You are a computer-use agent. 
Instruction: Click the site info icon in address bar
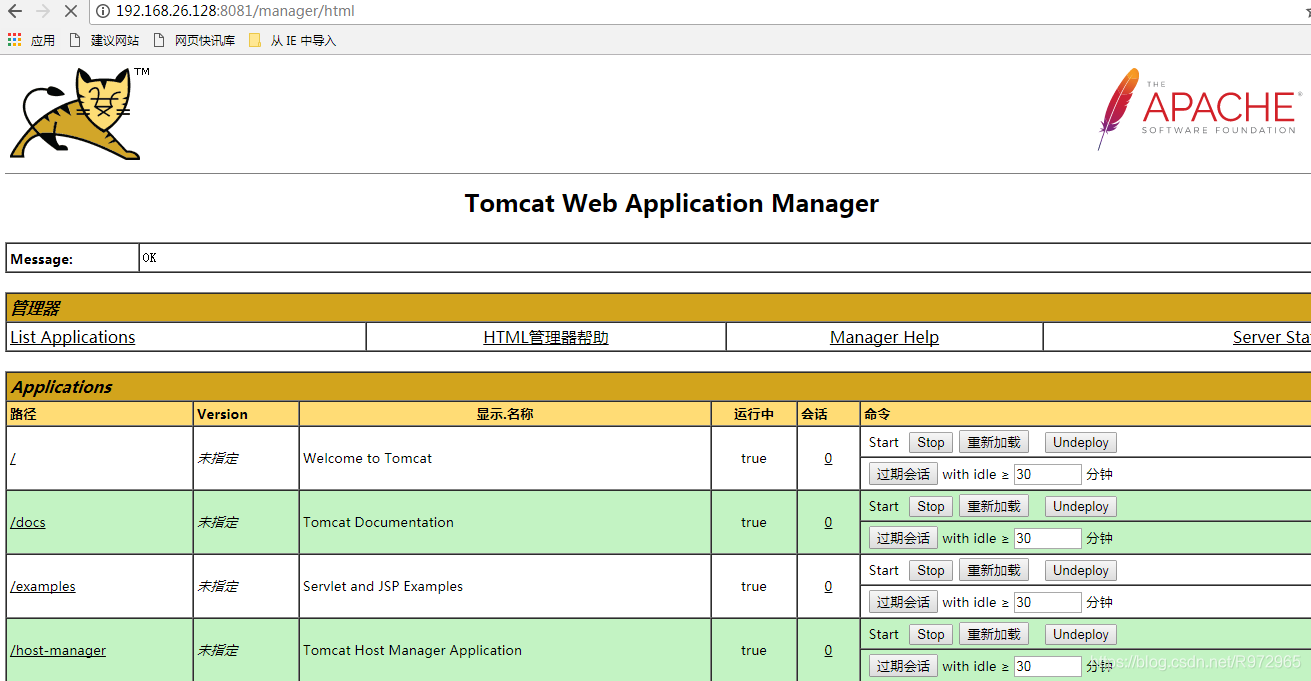[x=104, y=12]
